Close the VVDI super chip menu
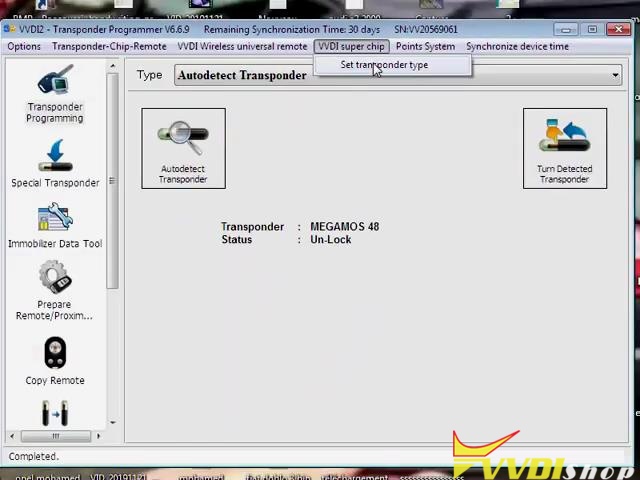 click(x=351, y=47)
